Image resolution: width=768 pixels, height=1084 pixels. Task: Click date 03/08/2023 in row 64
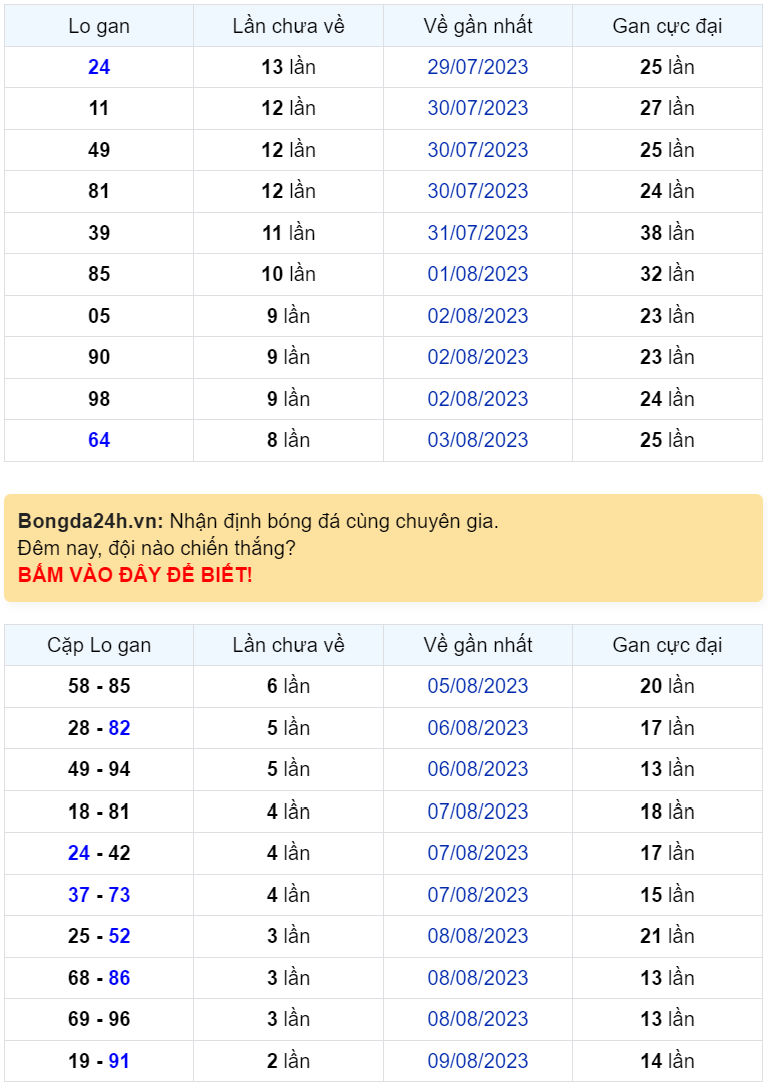(x=478, y=440)
